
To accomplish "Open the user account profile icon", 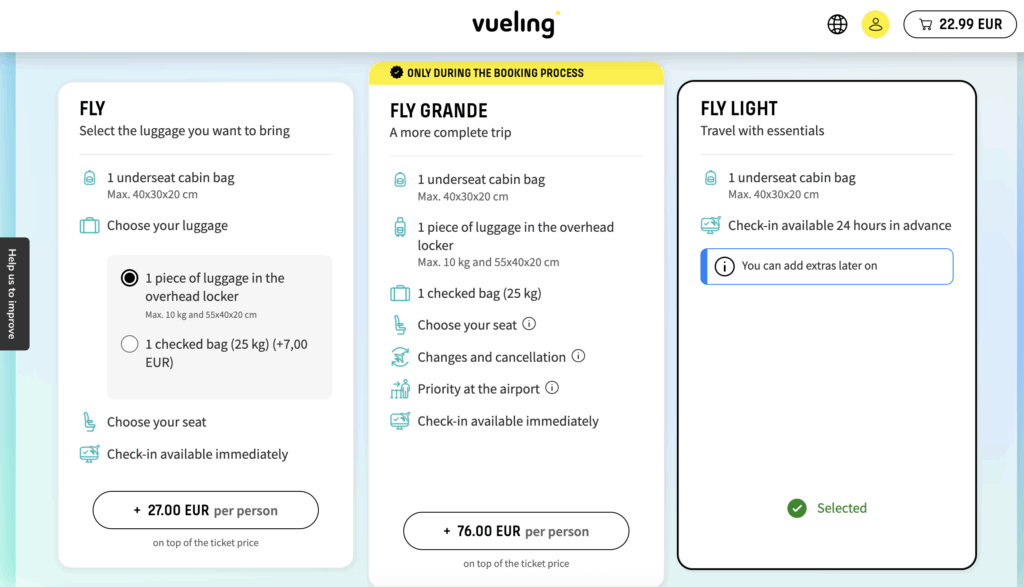I will click(x=875, y=25).
